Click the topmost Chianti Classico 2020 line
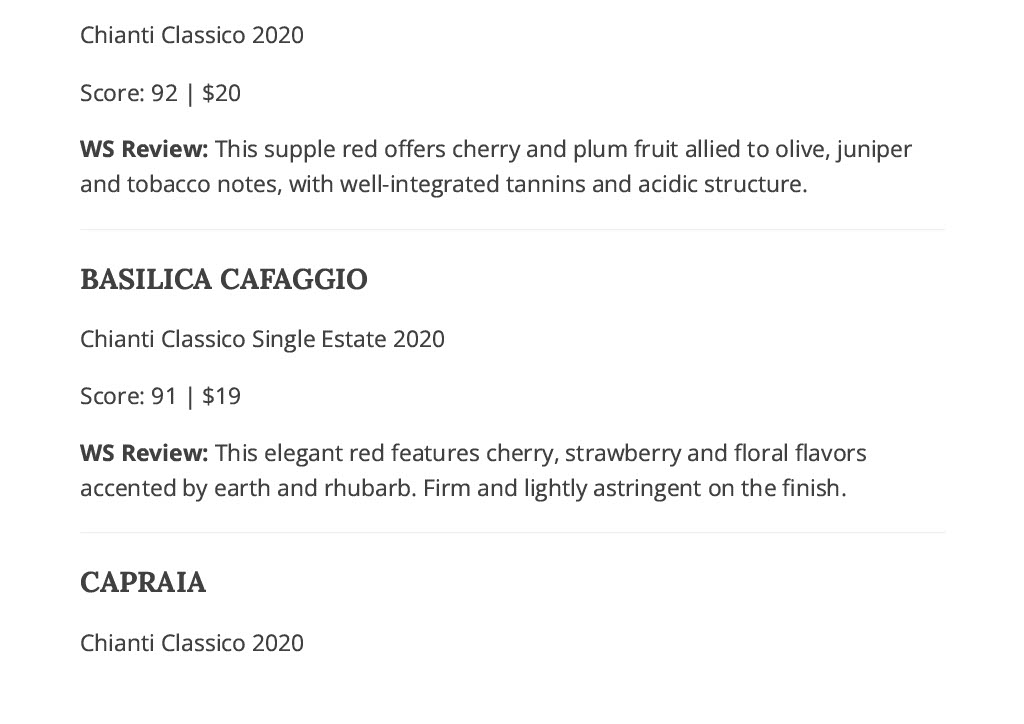The height and width of the screenshot is (724, 1024). click(191, 35)
